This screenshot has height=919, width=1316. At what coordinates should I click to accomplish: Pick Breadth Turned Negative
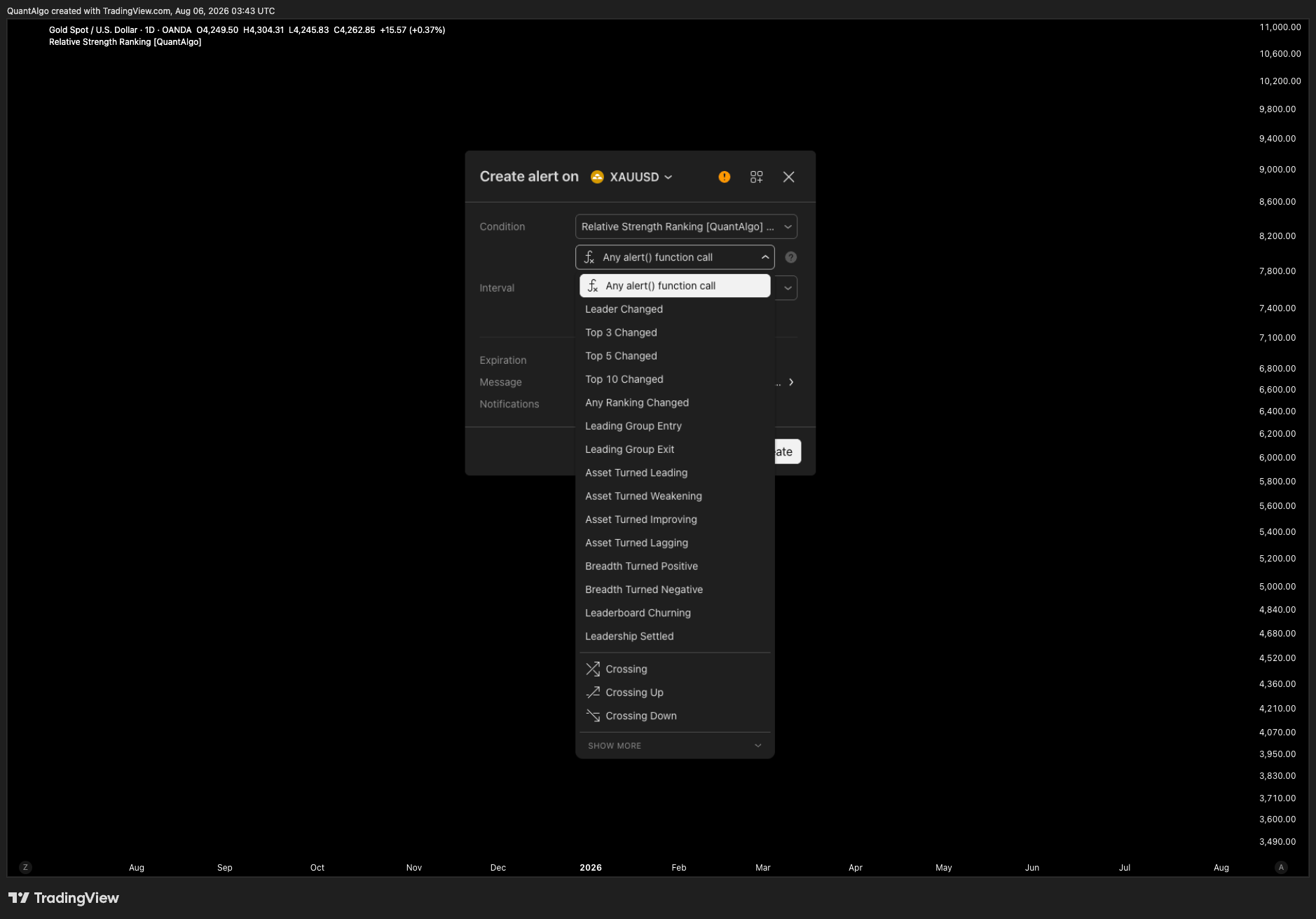(x=675, y=590)
